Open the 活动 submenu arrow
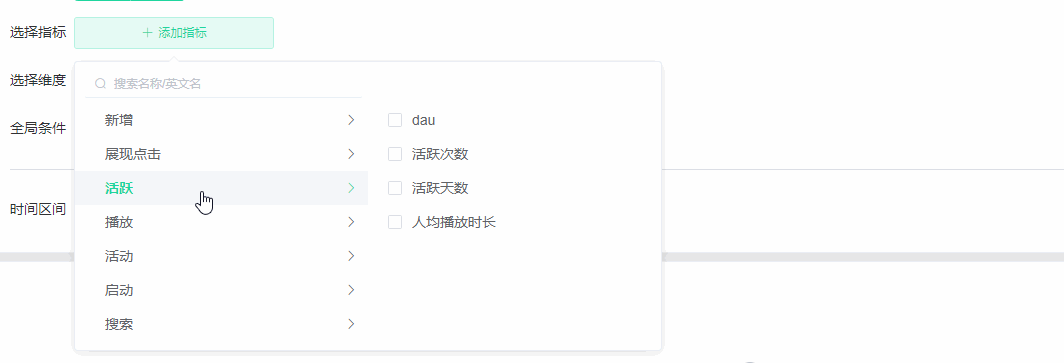1064x363 pixels. click(351, 256)
